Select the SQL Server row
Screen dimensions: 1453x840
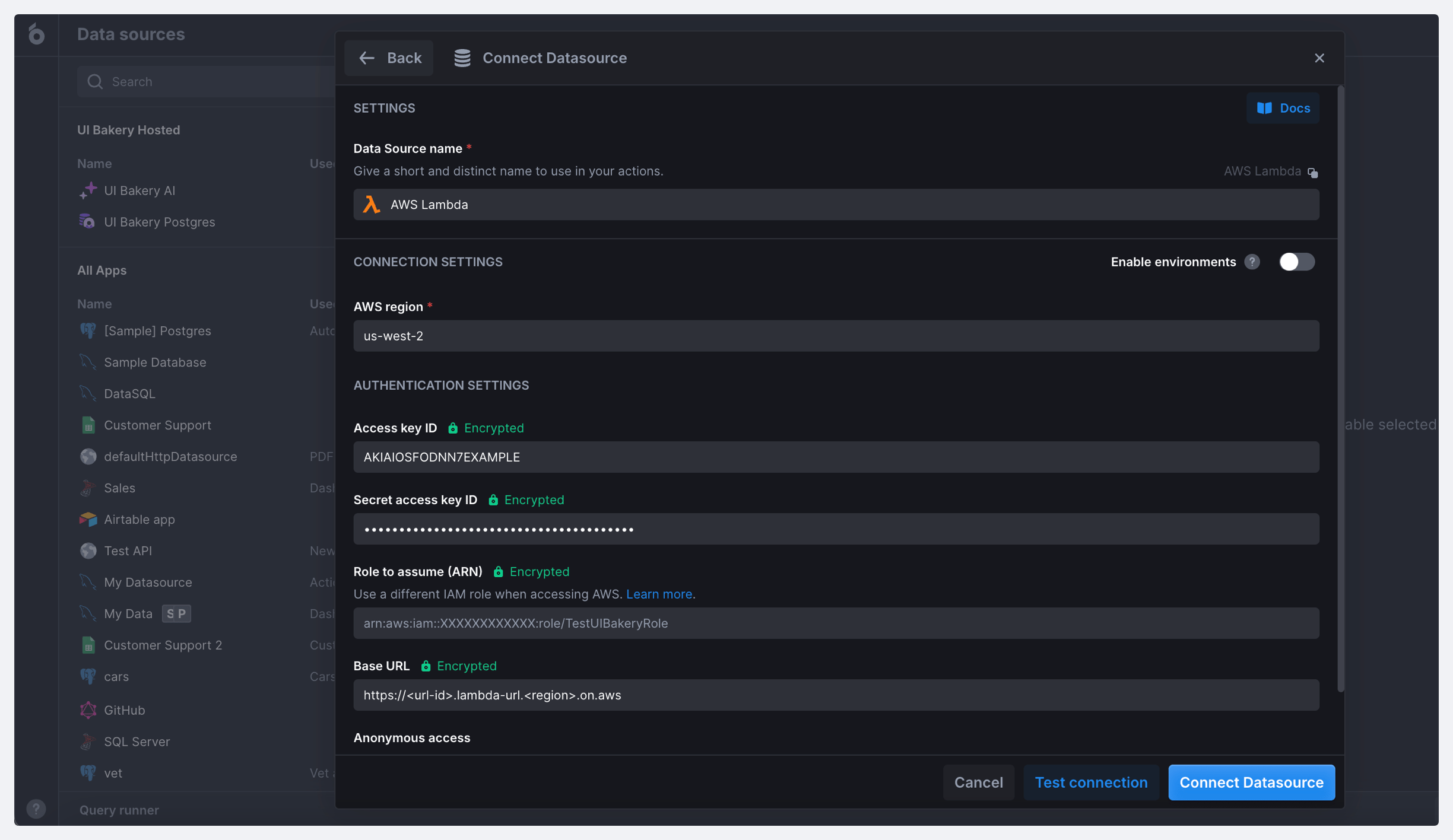(137, 742)
